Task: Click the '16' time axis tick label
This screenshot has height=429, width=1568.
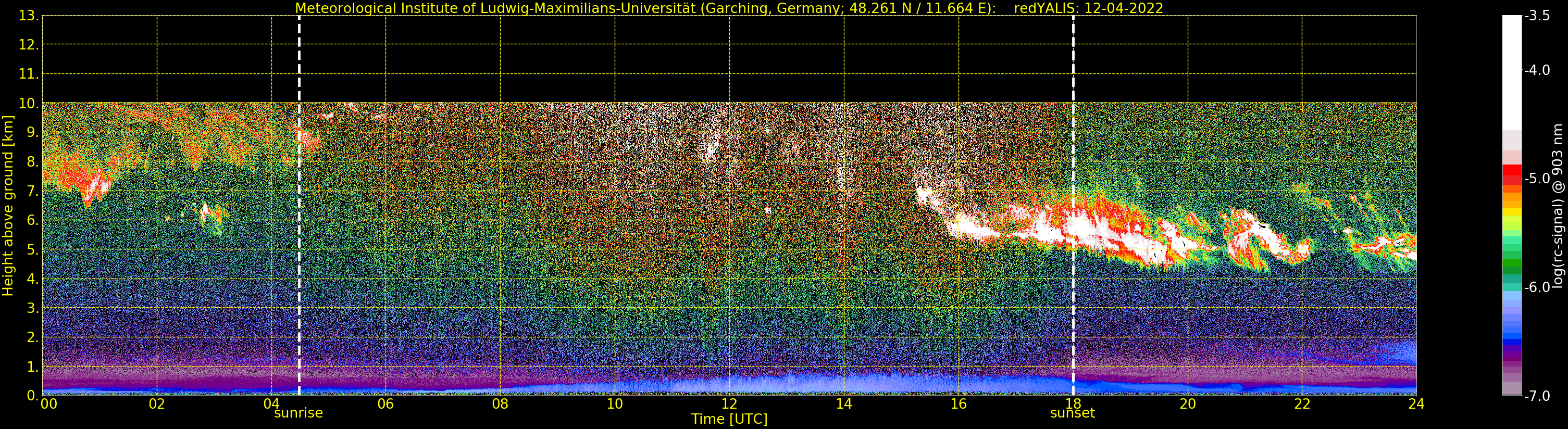Action: click(x=959, y=404)
